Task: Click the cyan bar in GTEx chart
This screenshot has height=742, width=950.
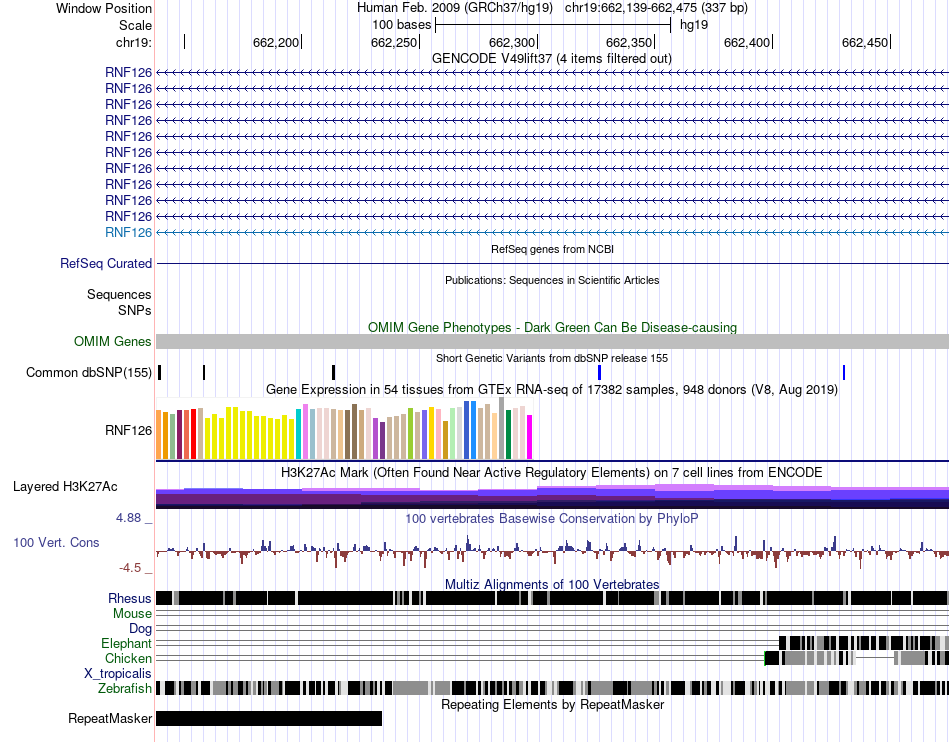Action: (x=299, y=434)
